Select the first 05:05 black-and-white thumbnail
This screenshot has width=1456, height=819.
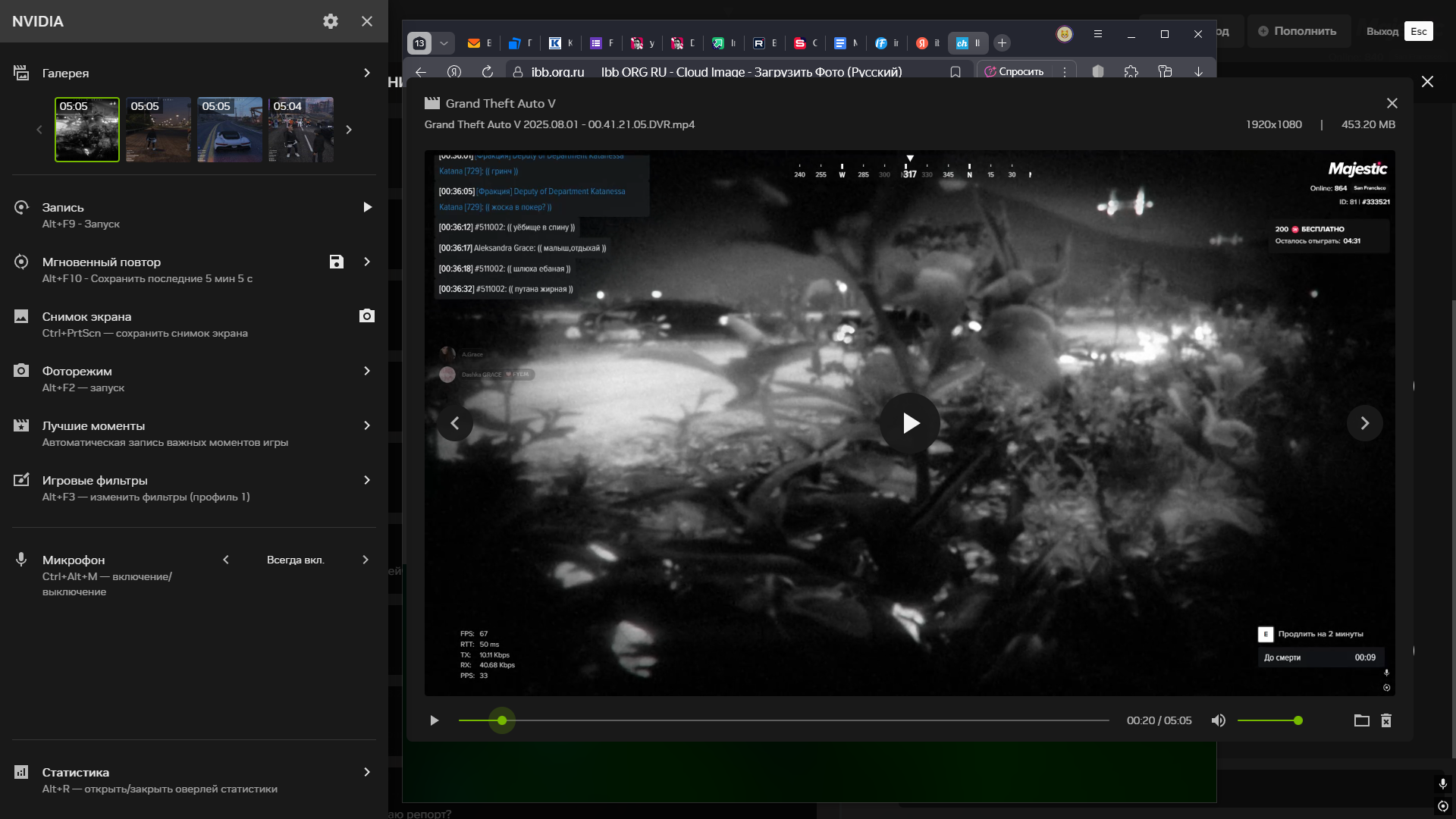pyautogui.click(x=87, y=130)
